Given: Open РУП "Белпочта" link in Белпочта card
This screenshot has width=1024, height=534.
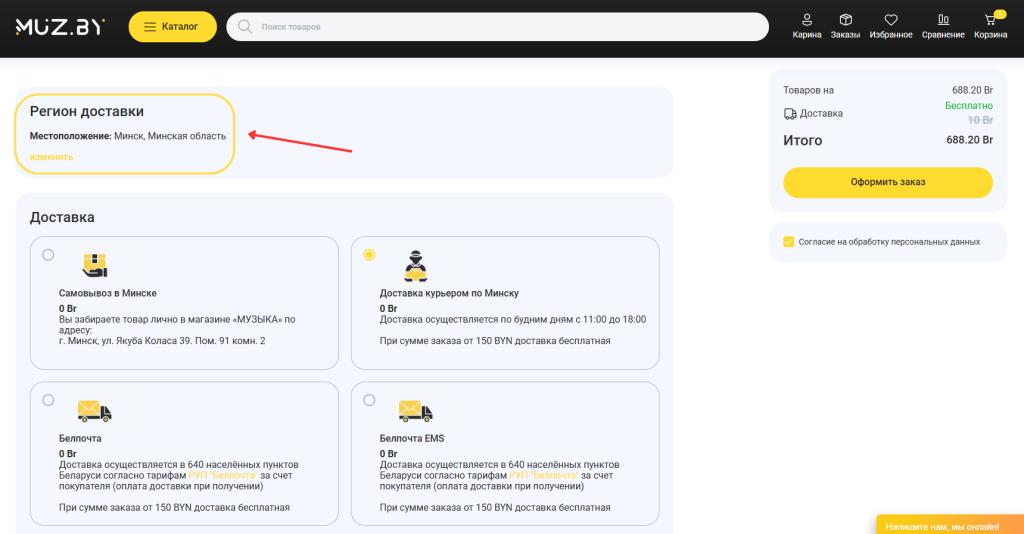Looking at the screenshot, I should point(223,475).
